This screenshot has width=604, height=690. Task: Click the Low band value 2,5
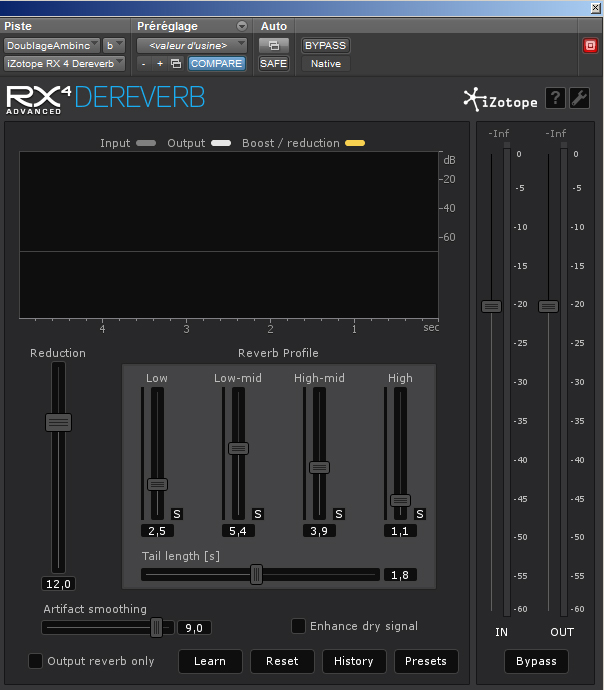pos(157,531)
